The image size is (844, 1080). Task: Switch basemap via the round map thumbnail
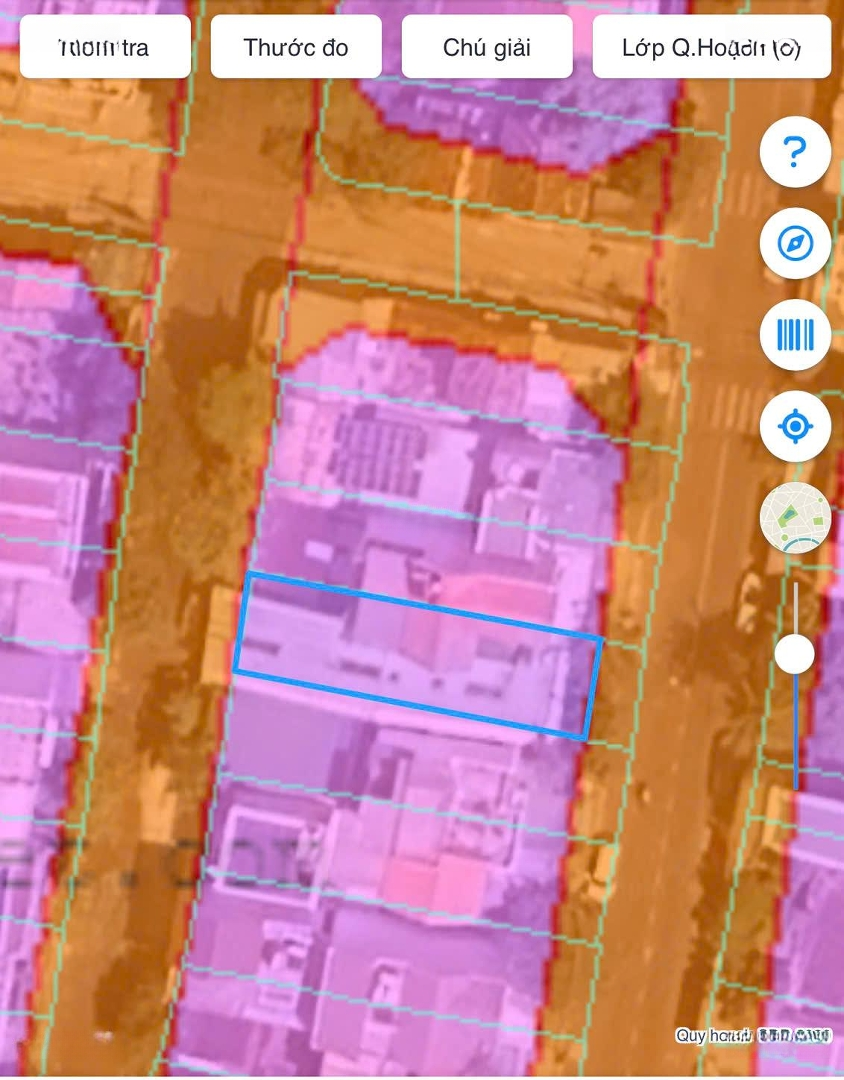click(795, 518)
